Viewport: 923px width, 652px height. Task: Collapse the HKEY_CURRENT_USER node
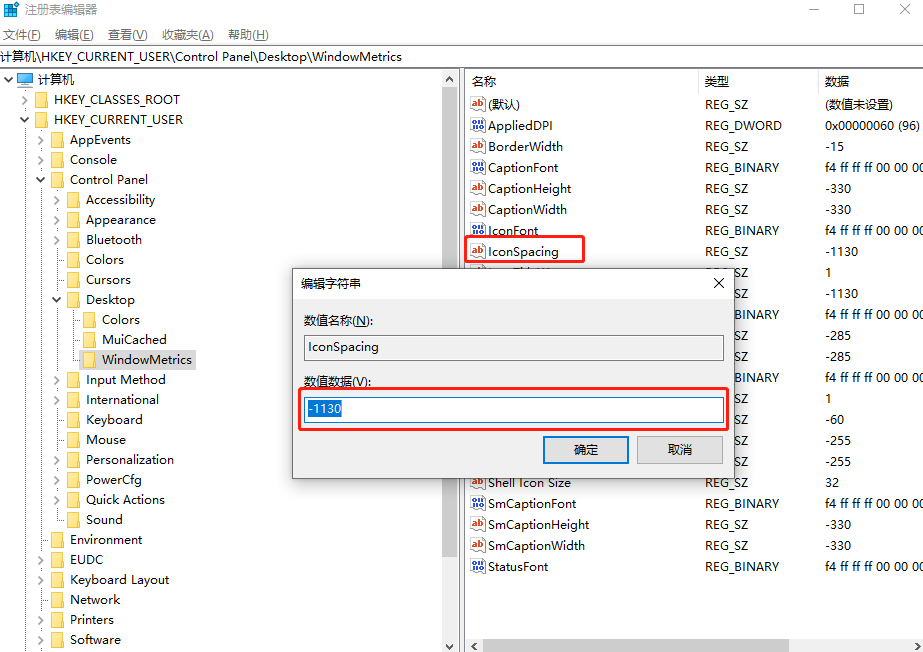(x=25, y=120)
